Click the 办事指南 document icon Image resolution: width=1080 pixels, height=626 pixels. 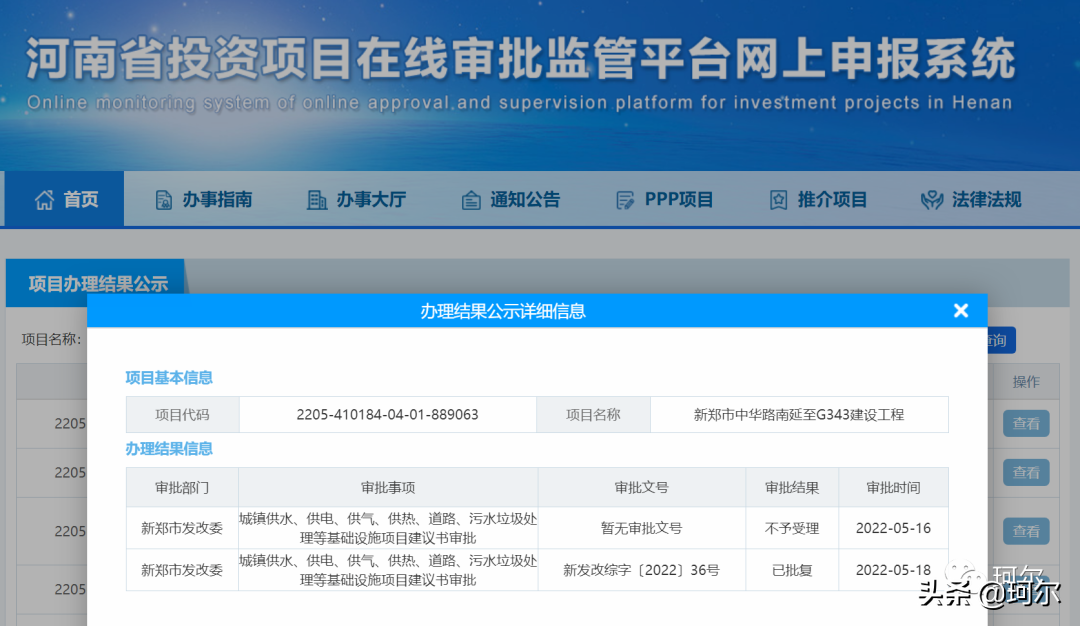163,200
